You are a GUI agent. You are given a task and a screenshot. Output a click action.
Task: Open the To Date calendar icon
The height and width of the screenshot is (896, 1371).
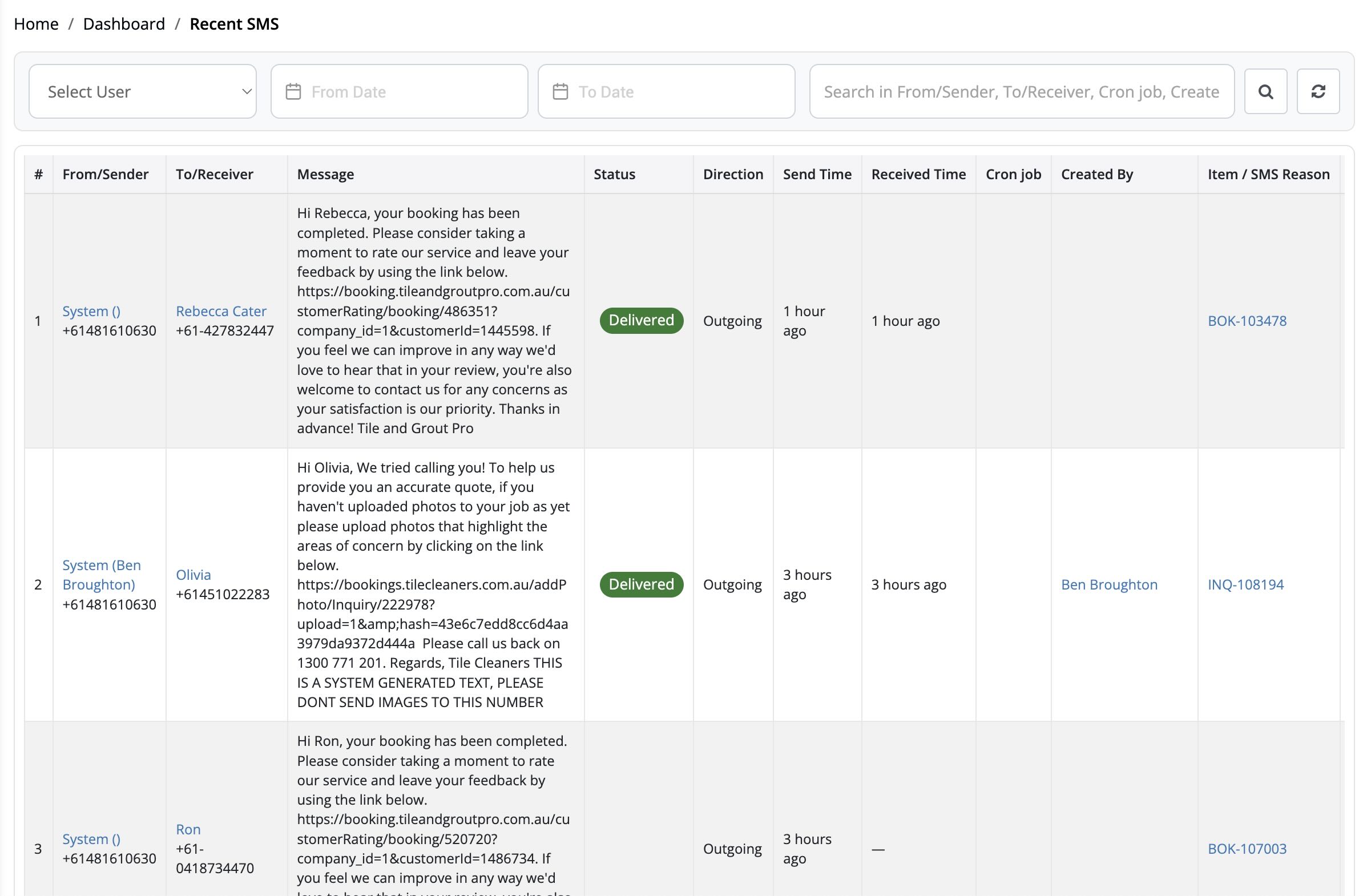pyautogui.click(x=560, y=91)
